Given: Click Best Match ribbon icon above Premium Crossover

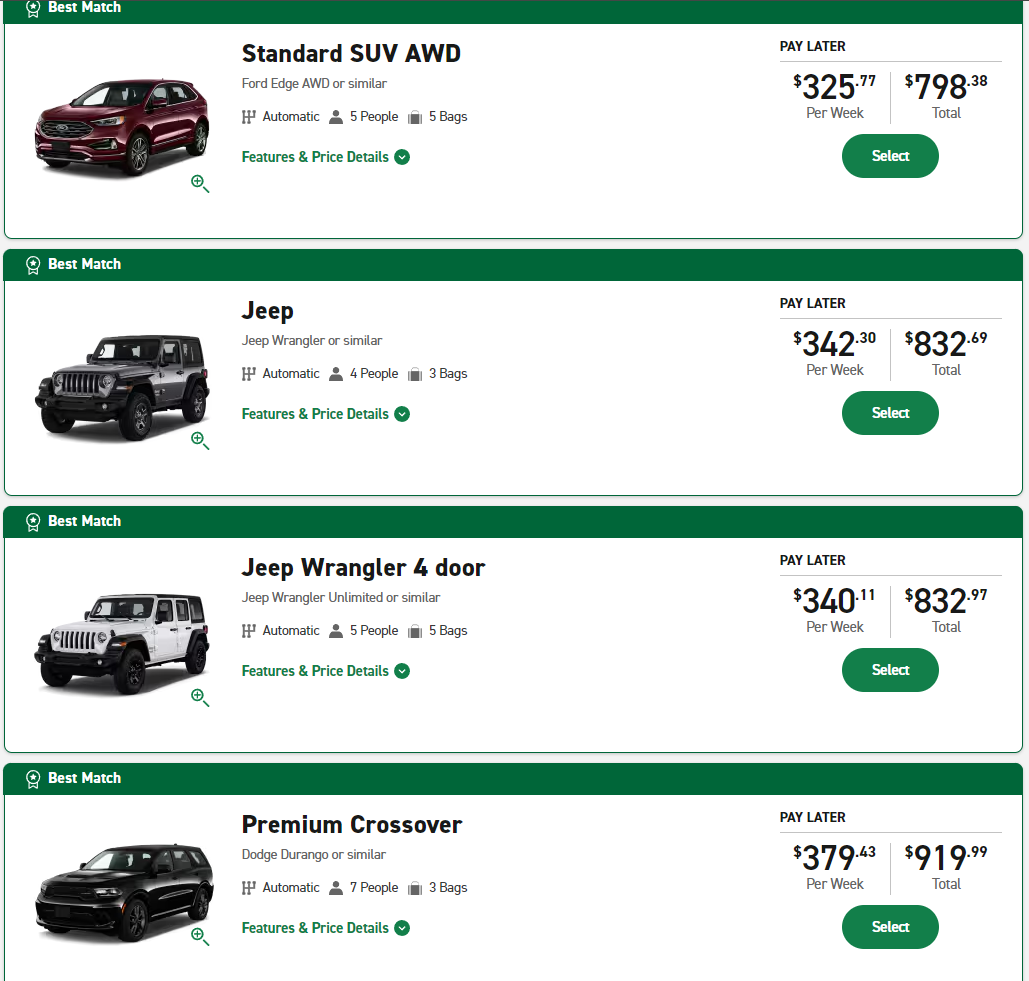Looking at the screenshot, I should coord(33,778).
